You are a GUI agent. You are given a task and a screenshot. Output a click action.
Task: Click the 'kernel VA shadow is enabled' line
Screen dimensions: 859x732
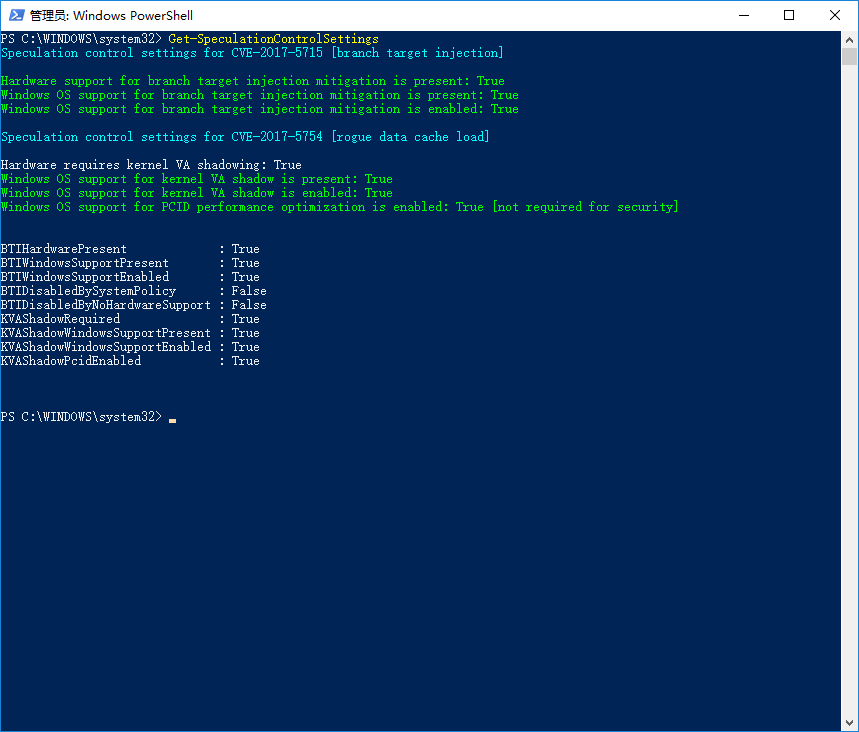(x=197, y=193)
